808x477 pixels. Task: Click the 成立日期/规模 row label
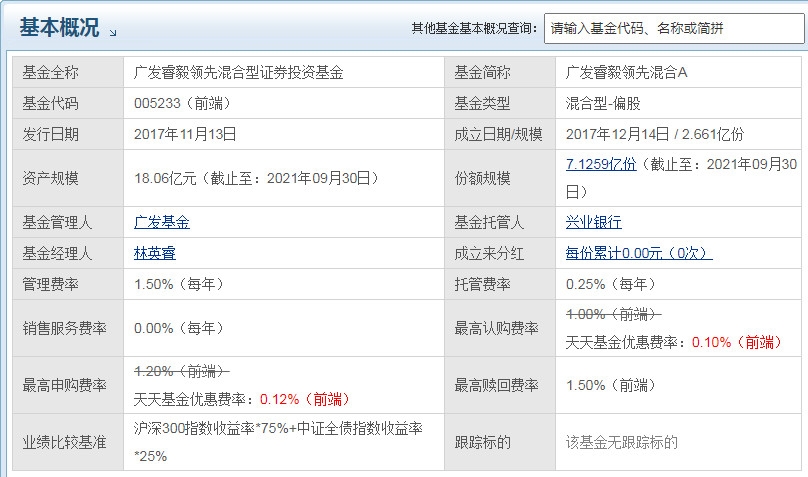click(x=498, y=134)
